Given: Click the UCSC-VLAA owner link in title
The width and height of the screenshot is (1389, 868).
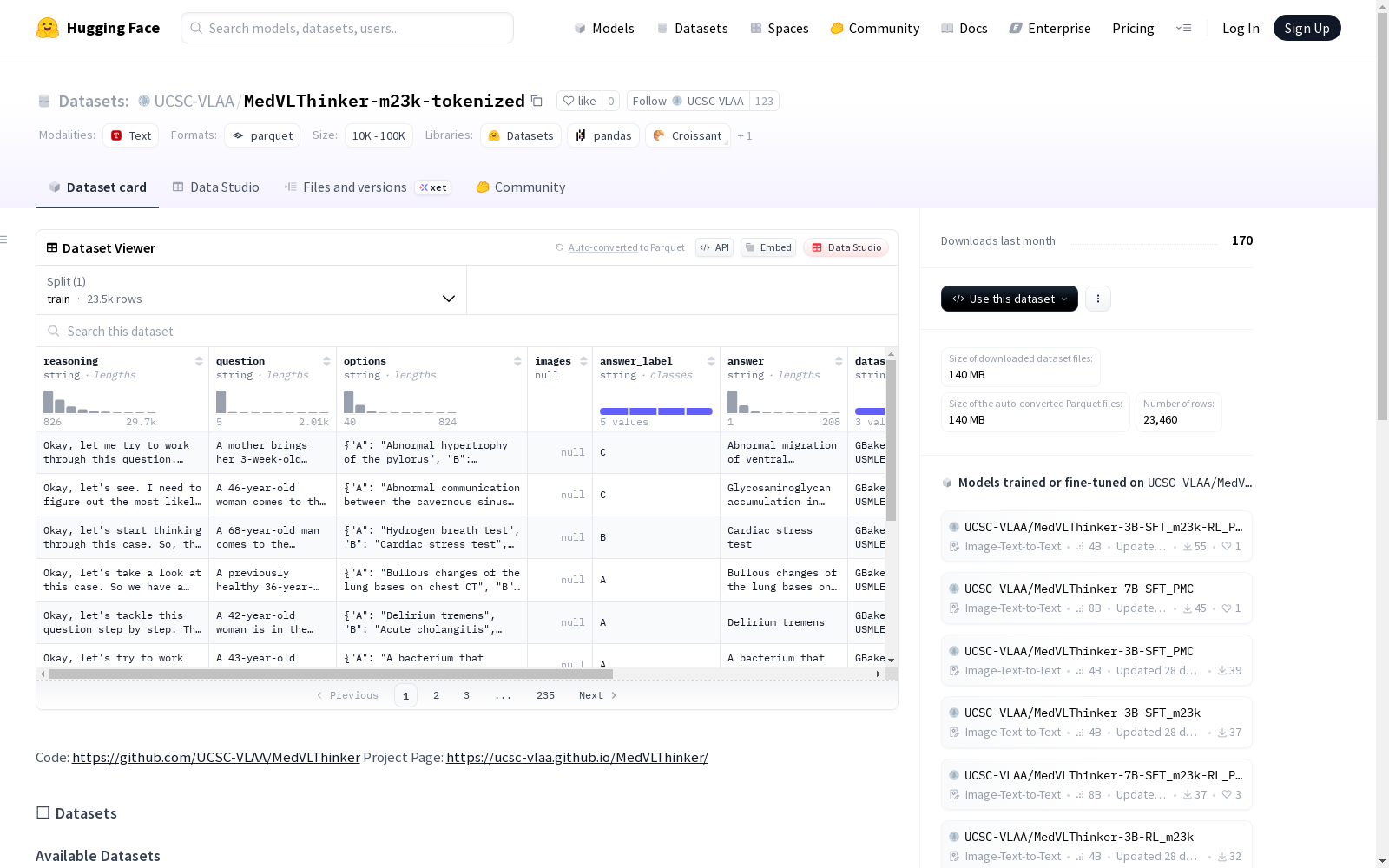Looking at the screenshot, I should point(194,101).
